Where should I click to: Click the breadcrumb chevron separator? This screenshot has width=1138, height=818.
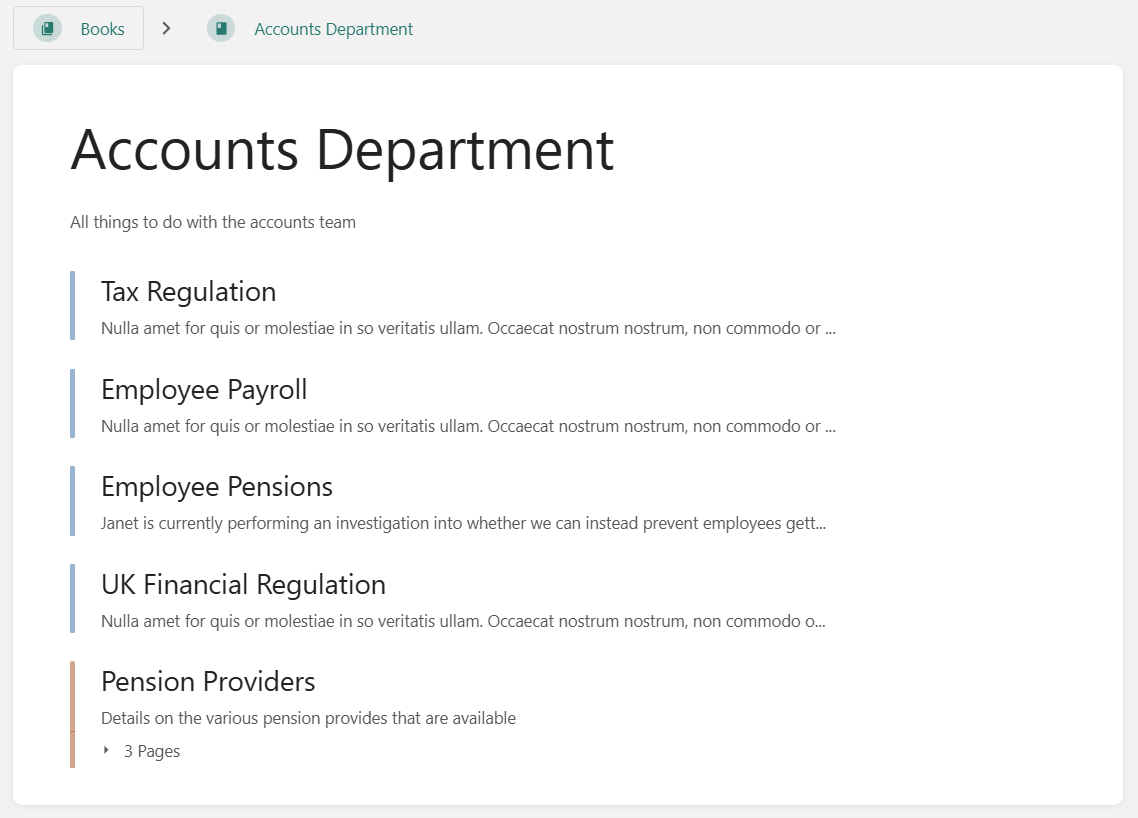pyautogui.click(x=167, y=28)
